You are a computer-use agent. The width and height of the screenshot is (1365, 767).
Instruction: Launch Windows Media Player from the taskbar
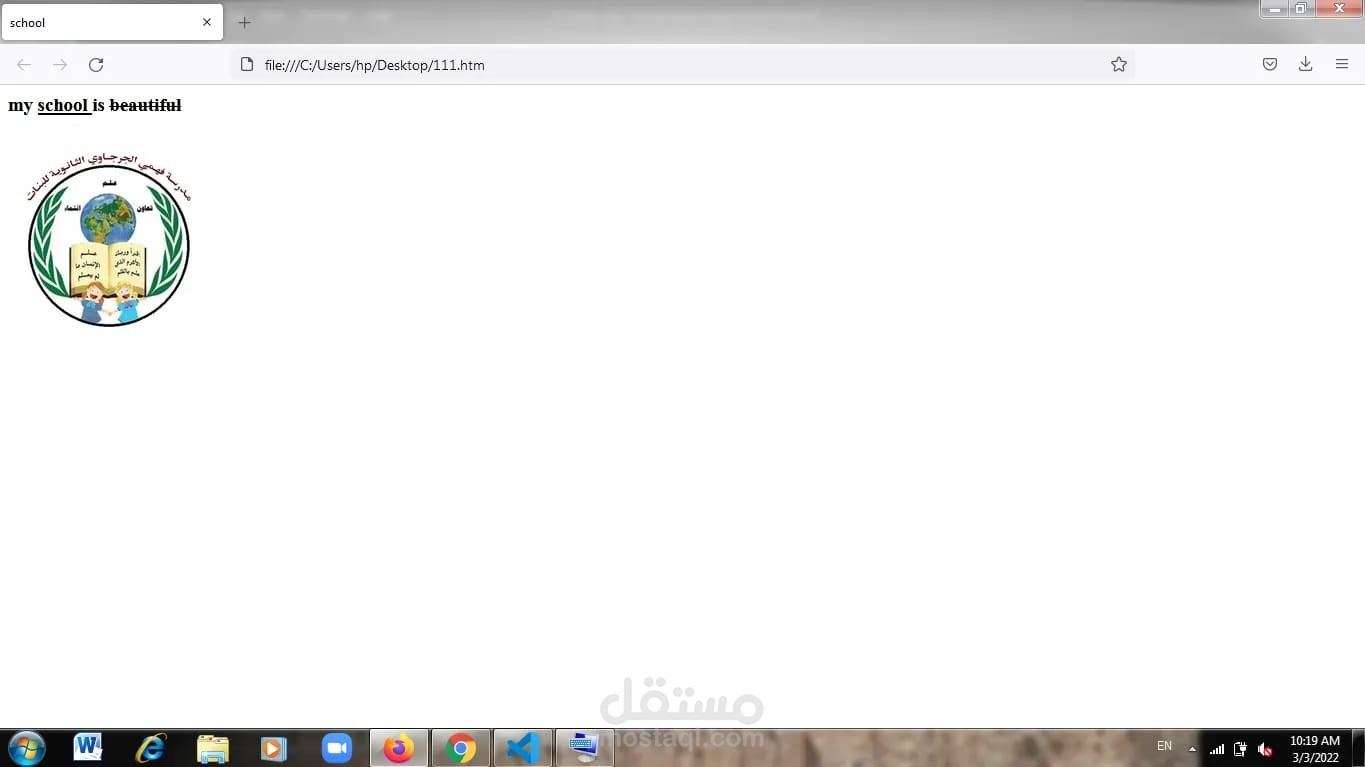[274, 748]
